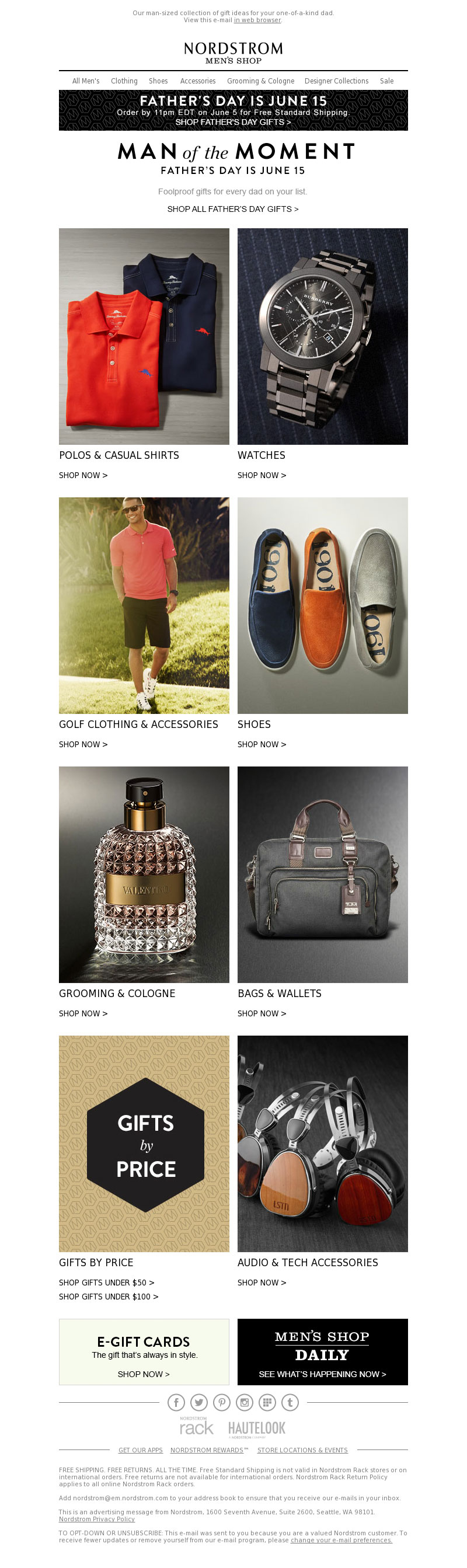Open Sale from the top navigation

pos(386,81)
